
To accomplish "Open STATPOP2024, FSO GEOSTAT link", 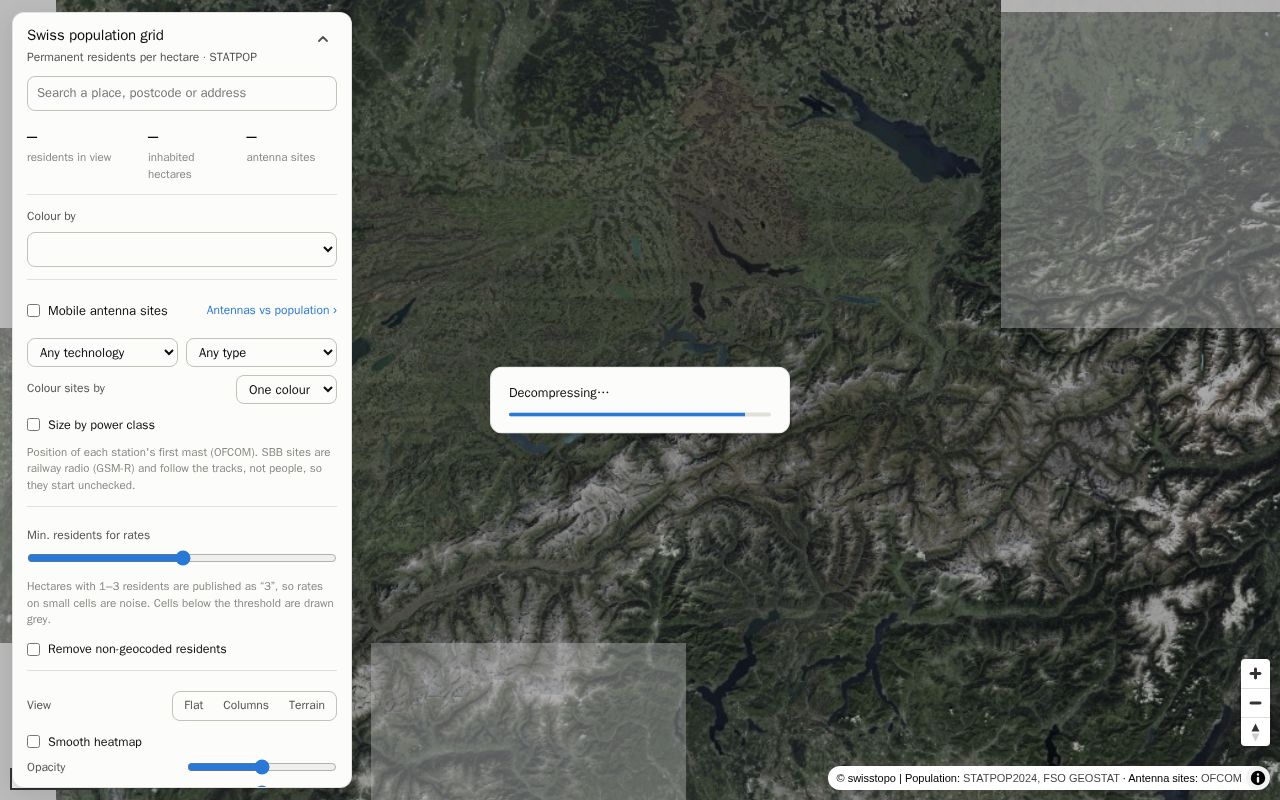I will pos(1041,778).
